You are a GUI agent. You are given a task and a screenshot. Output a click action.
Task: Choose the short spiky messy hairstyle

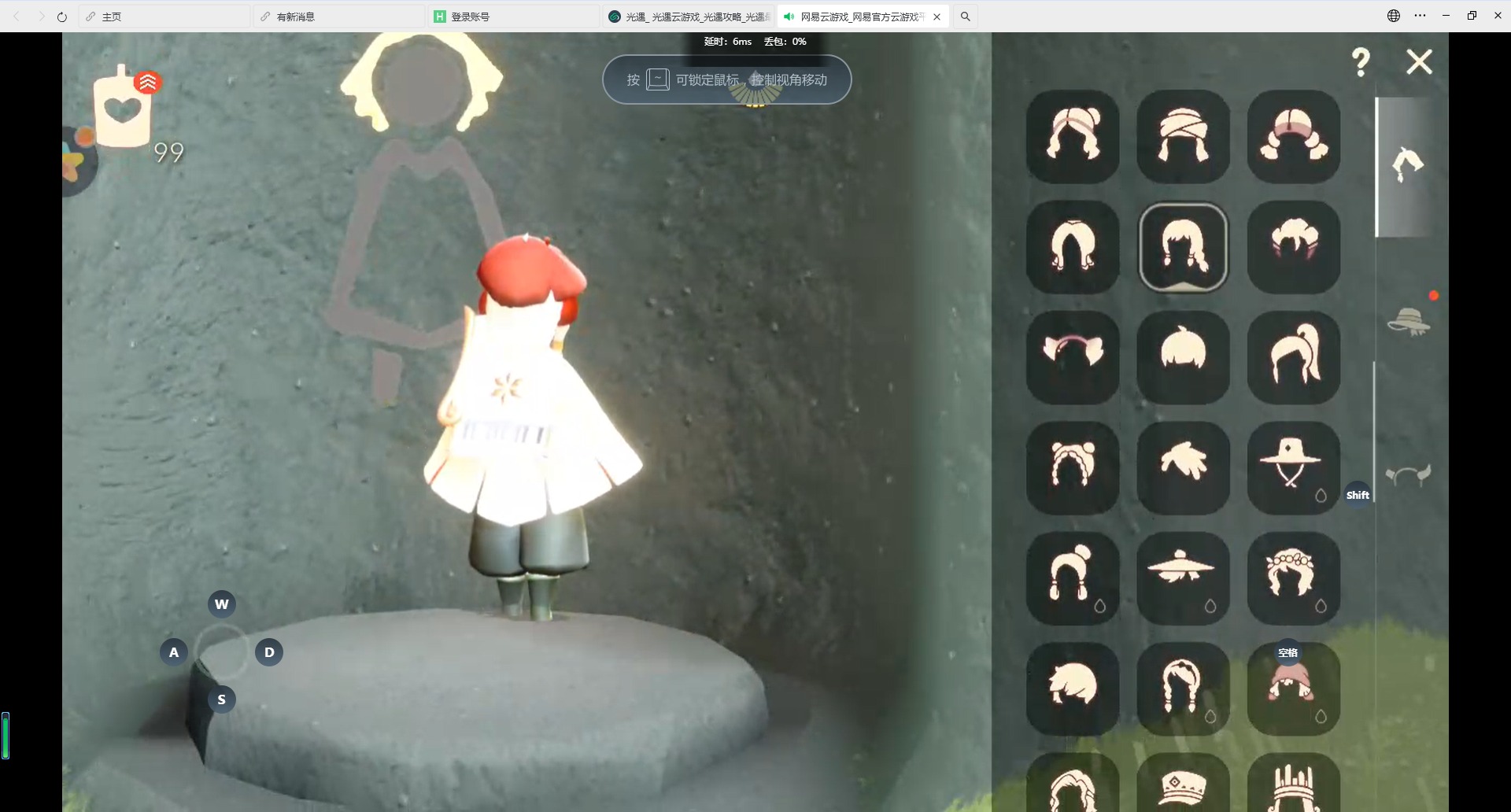point(1294,247)
